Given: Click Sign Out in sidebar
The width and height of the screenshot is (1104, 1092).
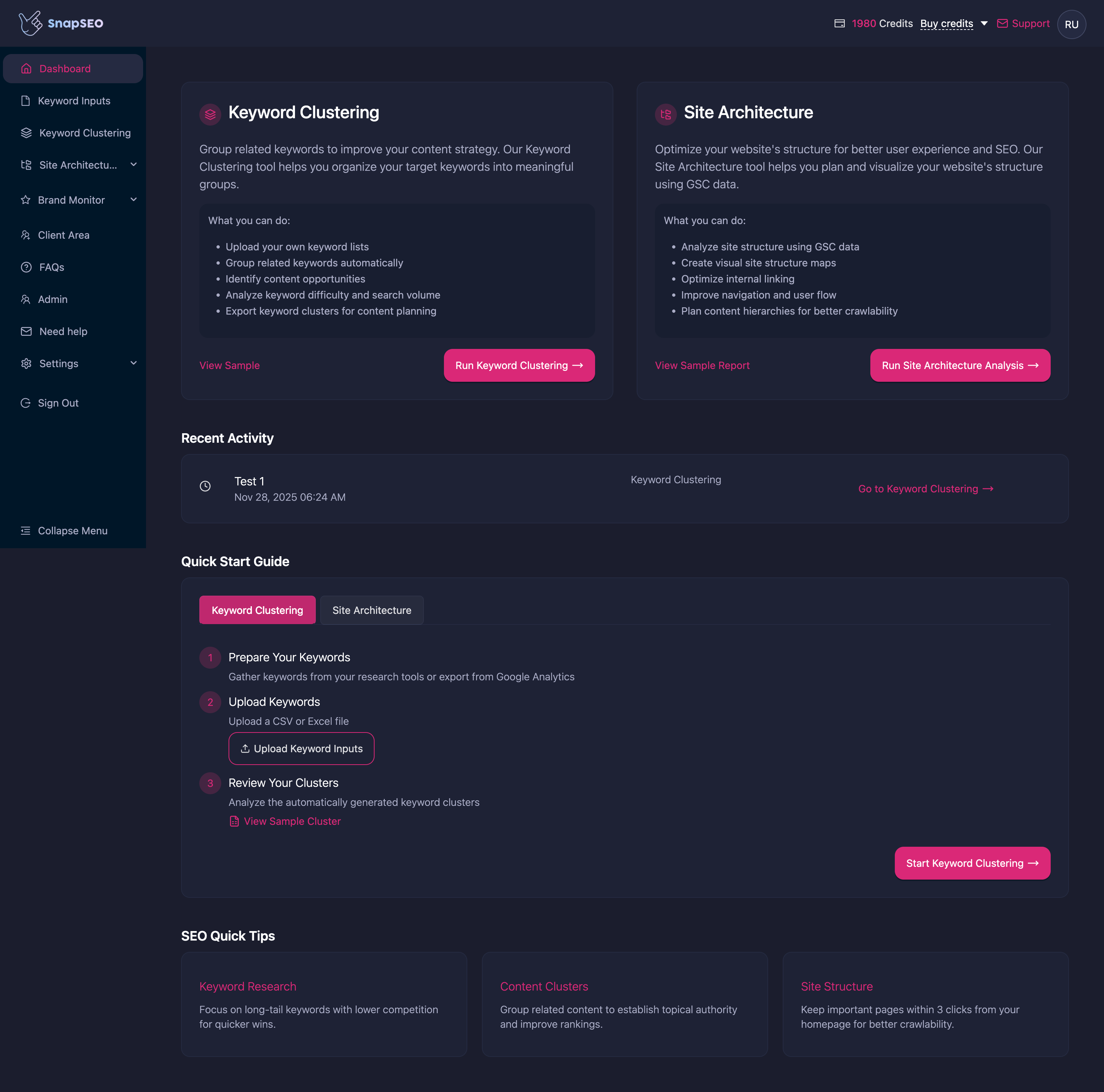Looking at the screenshot, I should pos(58,403).
